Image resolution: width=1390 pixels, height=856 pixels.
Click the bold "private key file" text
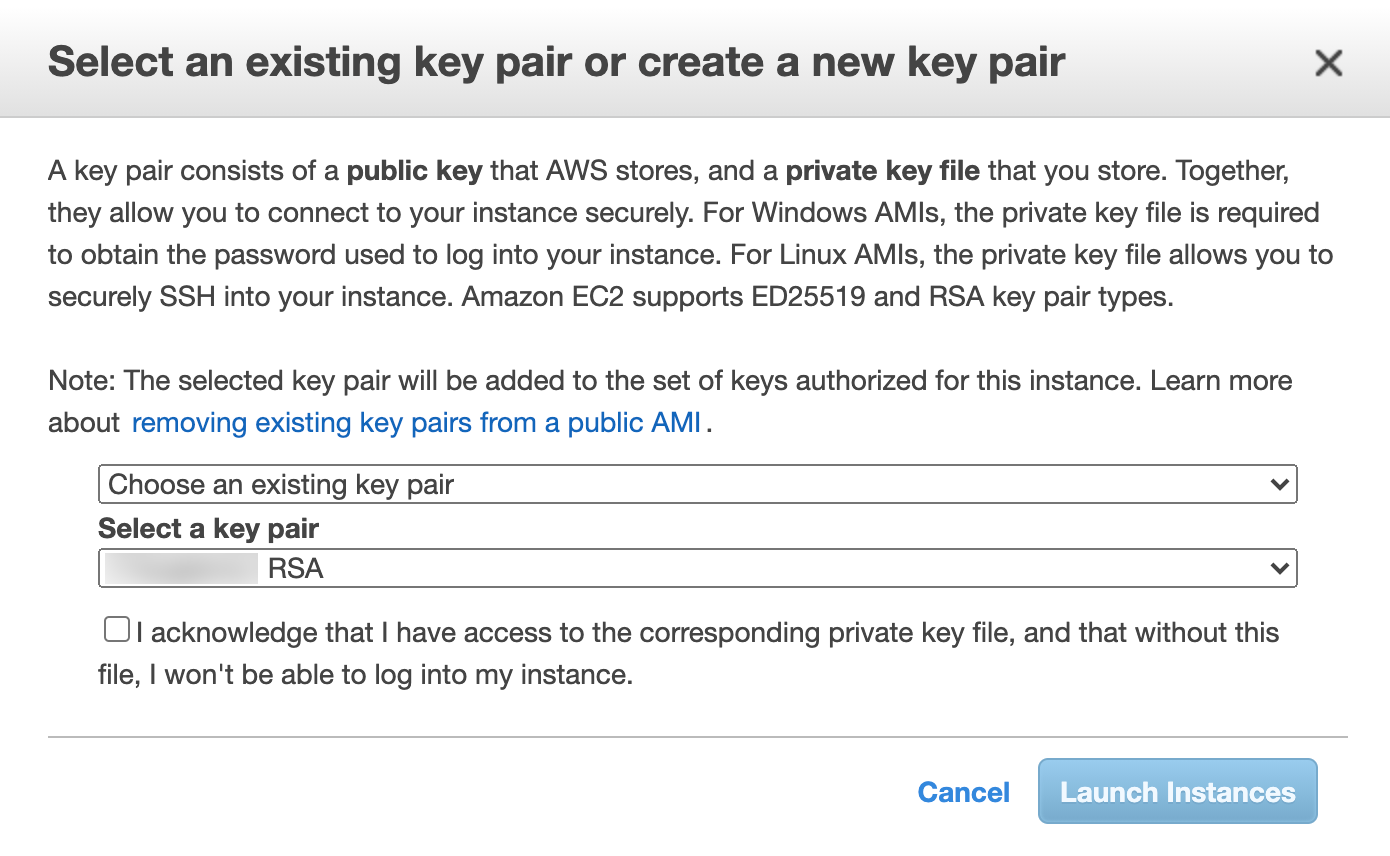pyautogui.click(x=882, y=171)
